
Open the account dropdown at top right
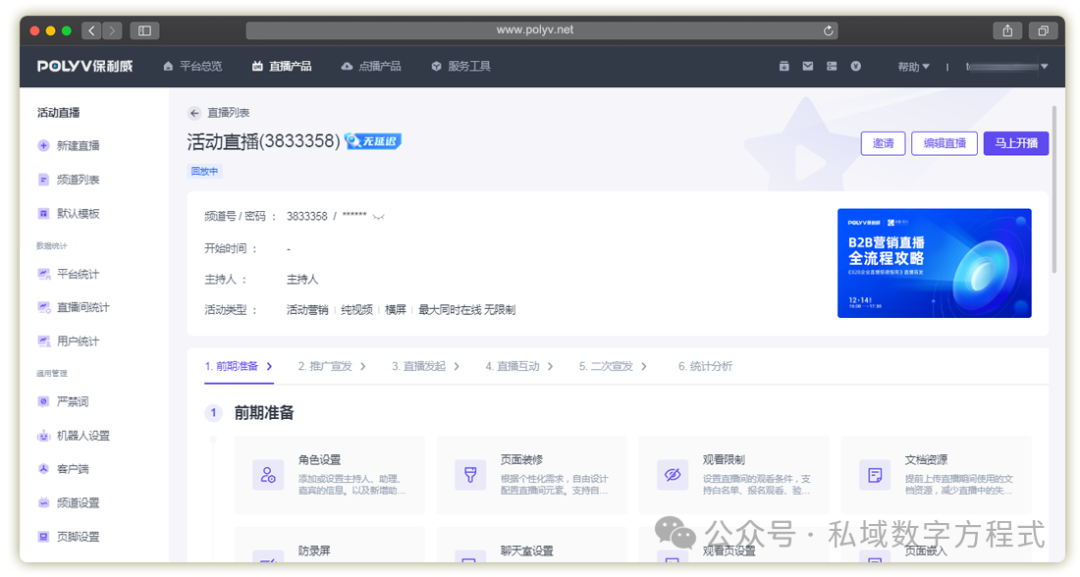[1010, 66]
